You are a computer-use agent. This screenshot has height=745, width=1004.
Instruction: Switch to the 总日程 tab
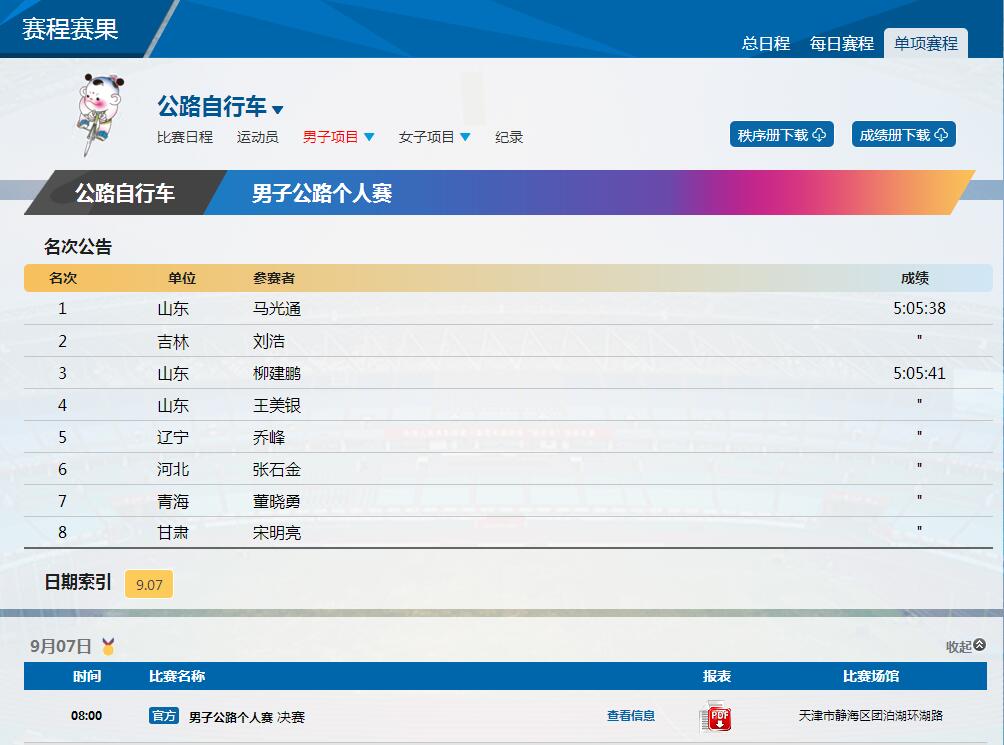click(x=766, y=44)
